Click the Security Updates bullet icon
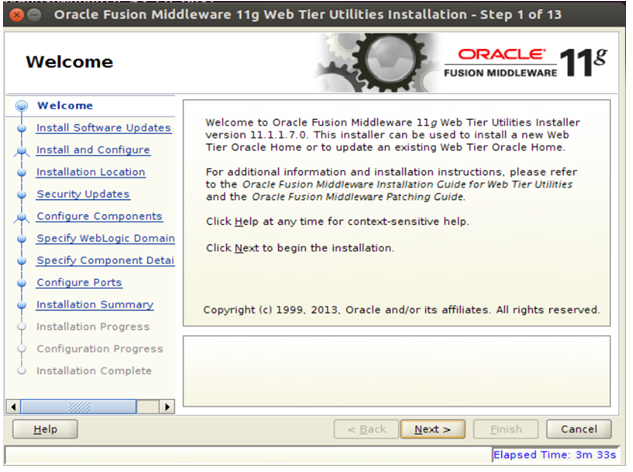This screenshot has height=472, width=633. pyautogui.click(x=22, y=195)
